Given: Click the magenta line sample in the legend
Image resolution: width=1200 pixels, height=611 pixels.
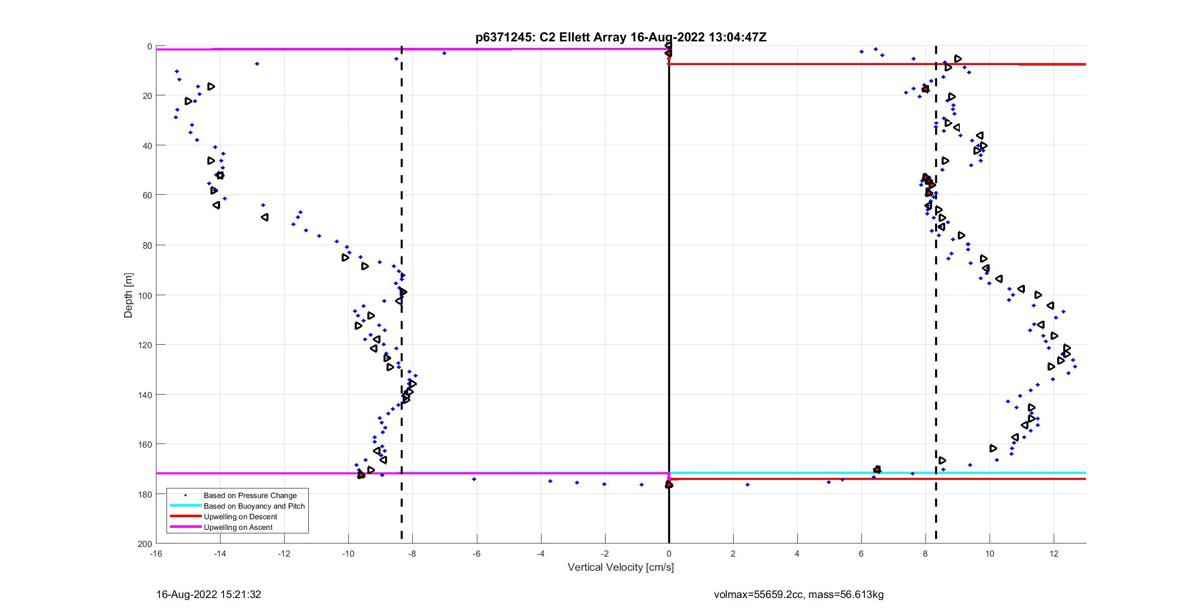Looking at the screenshot, I should [184, 526].
